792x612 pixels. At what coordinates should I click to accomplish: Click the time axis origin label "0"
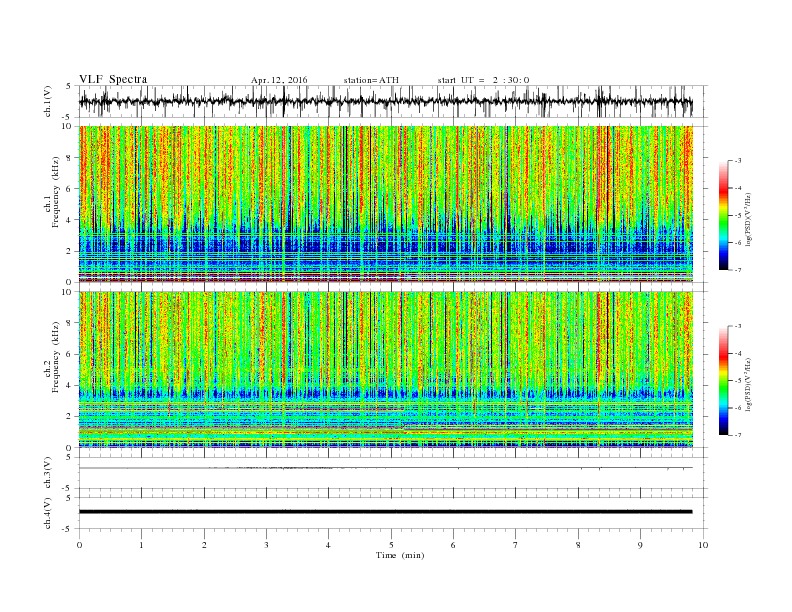coord(79,545)
